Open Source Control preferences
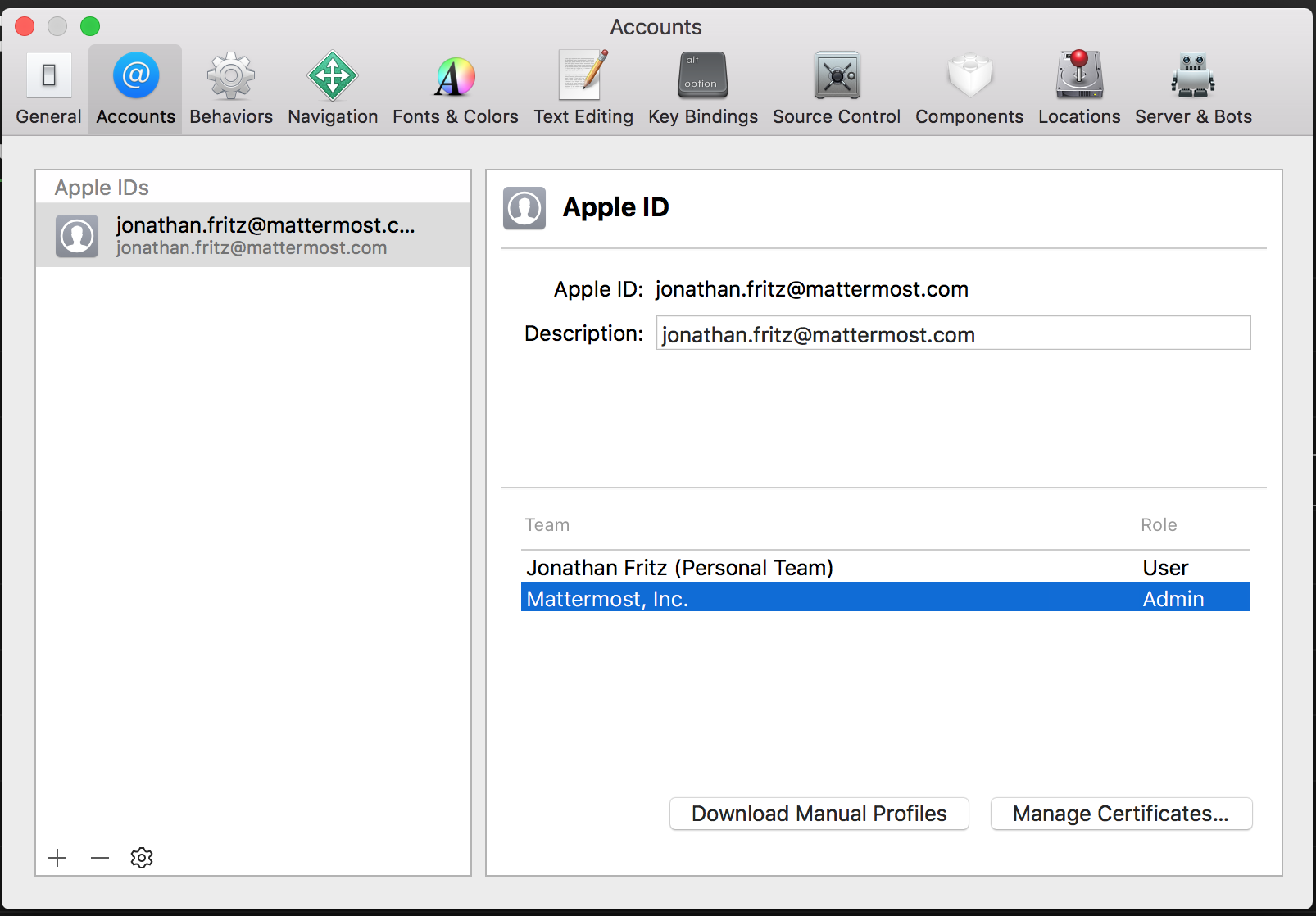 click(836, 88)
